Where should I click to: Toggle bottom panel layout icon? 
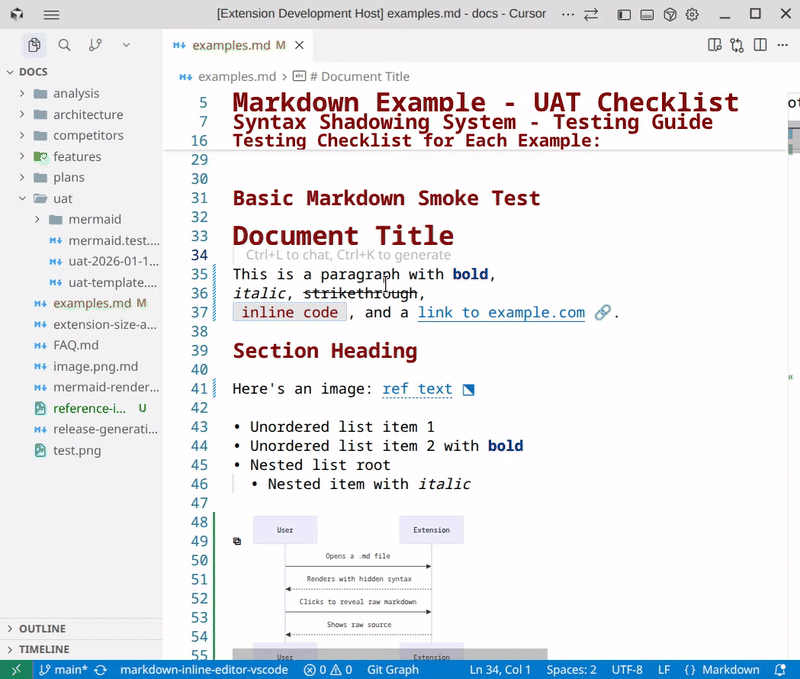[646, 15]
